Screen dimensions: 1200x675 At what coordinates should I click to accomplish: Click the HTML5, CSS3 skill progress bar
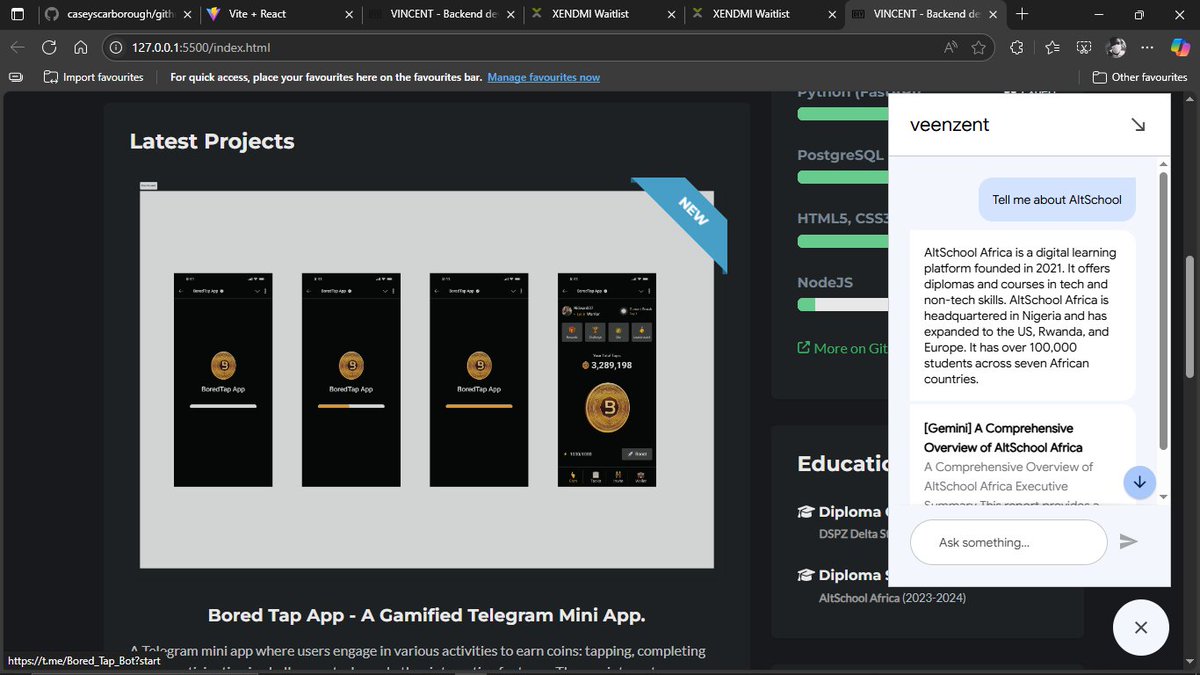[842, 241]
